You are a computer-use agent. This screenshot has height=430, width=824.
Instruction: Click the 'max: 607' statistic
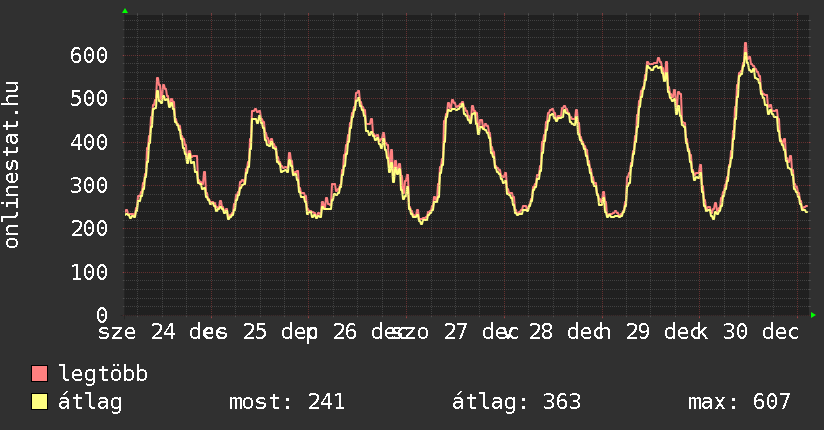(x=739, y=402)
